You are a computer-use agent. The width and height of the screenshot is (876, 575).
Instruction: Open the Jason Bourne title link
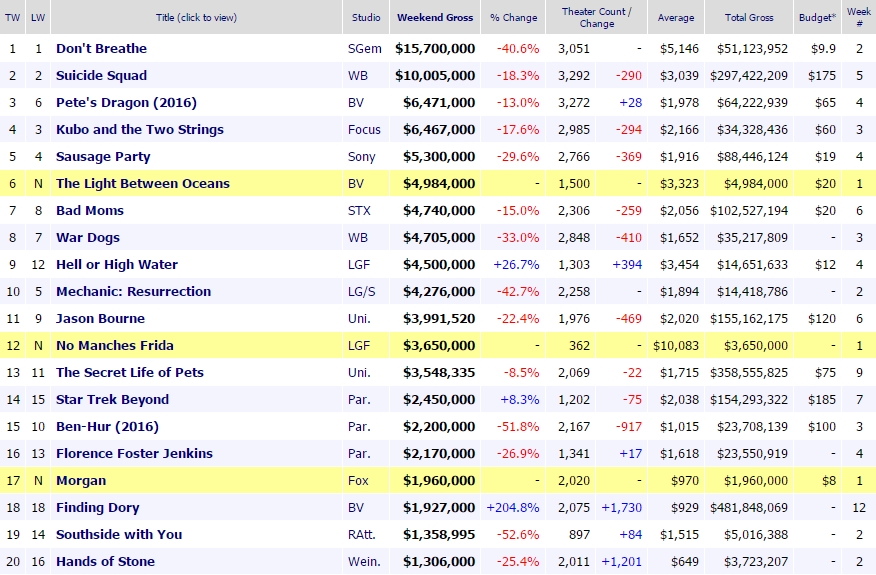coord(100,319)
